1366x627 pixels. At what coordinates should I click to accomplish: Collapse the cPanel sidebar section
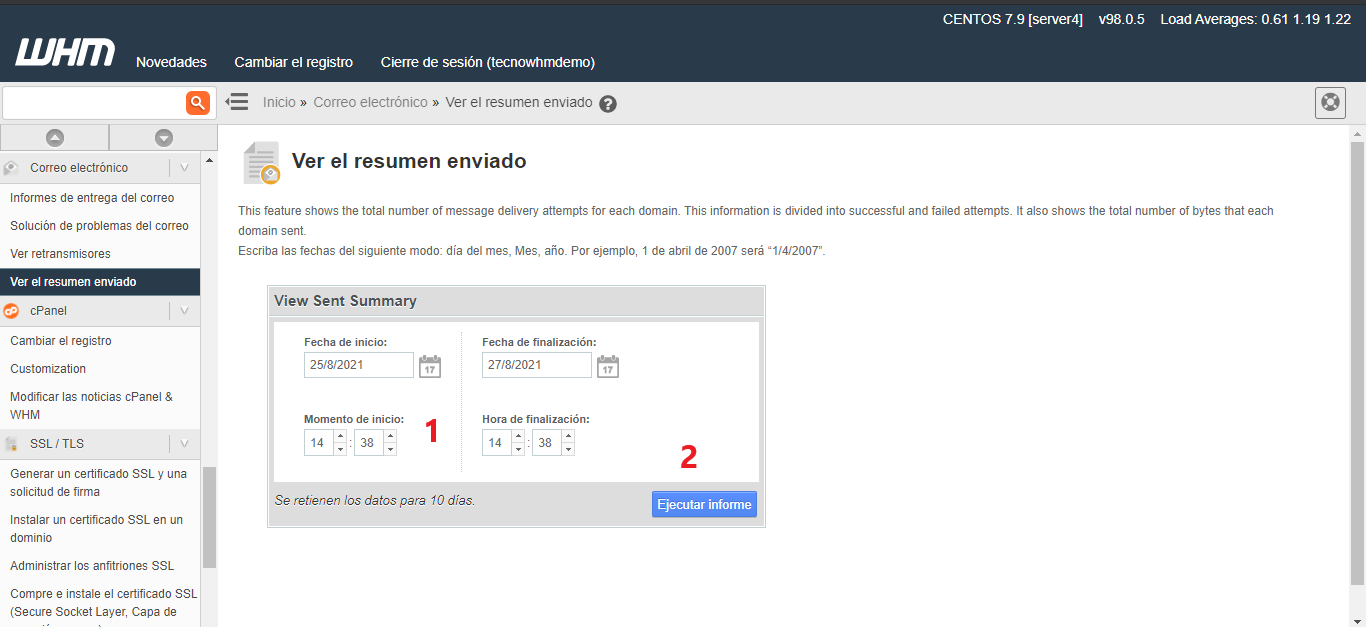(184, 311)
